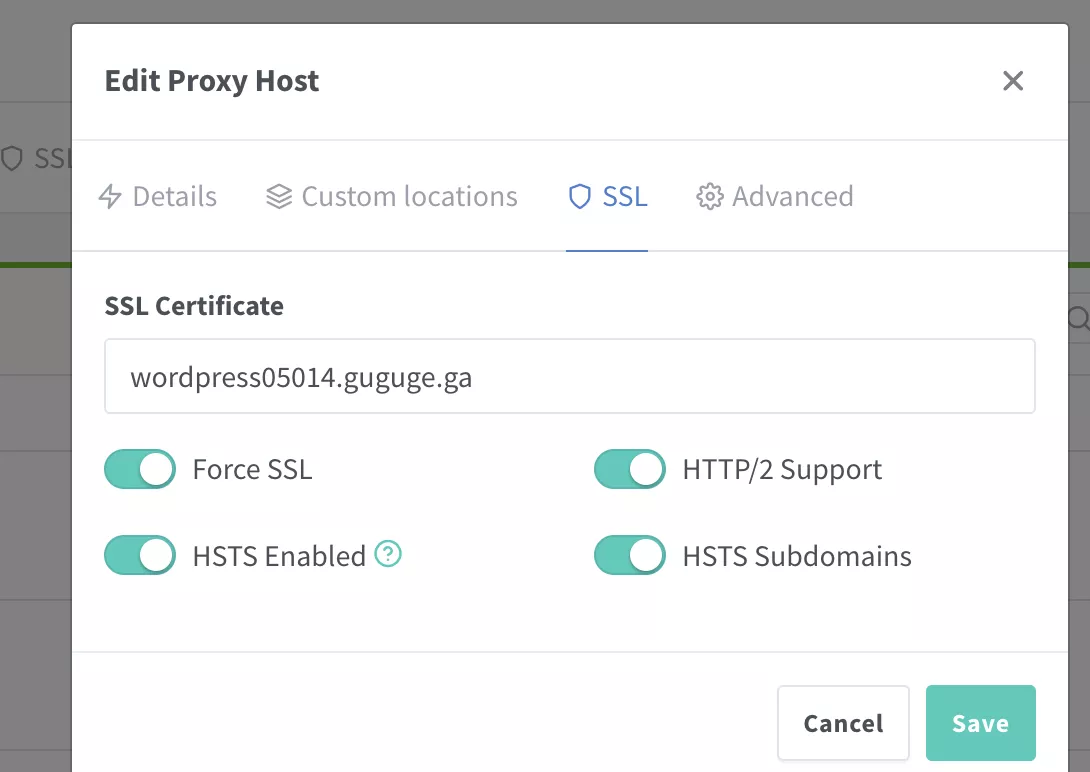Click the HTTP/2 Support label text

782,470
